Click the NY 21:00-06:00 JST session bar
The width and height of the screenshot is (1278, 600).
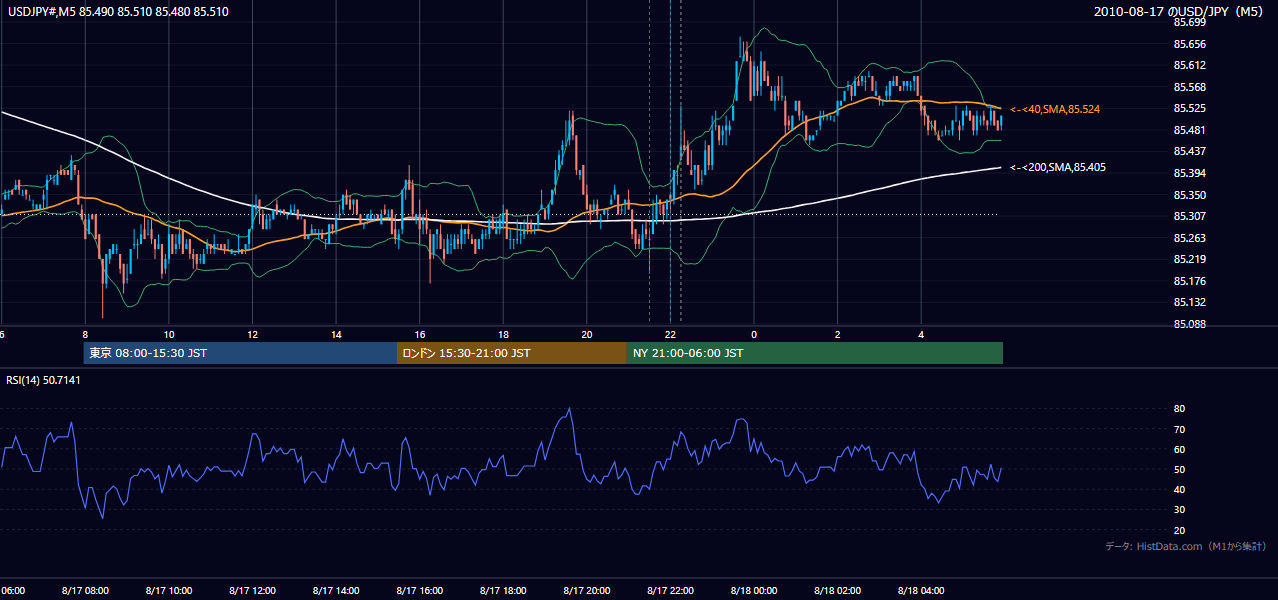(x=815, y=353)
